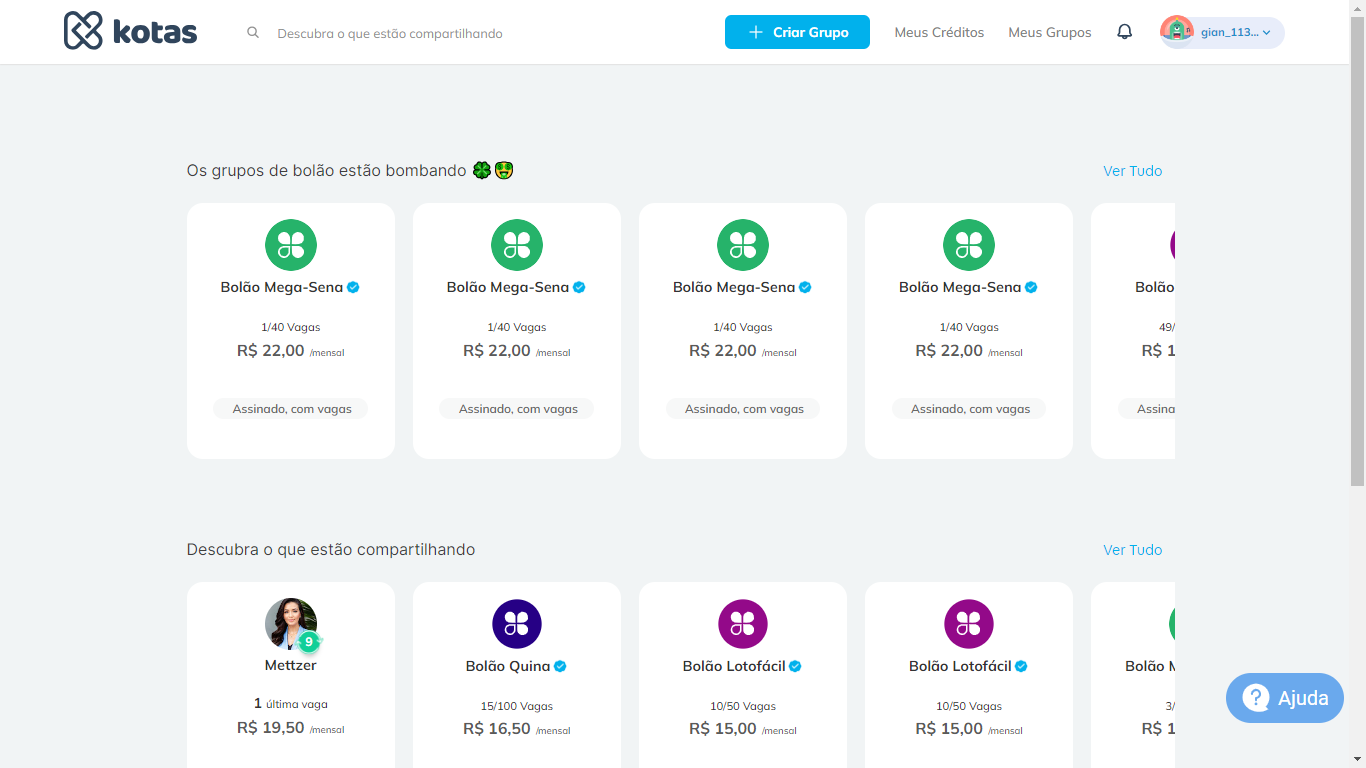Click the verified badge beside Bolão Quina

[x=561, y=666]
